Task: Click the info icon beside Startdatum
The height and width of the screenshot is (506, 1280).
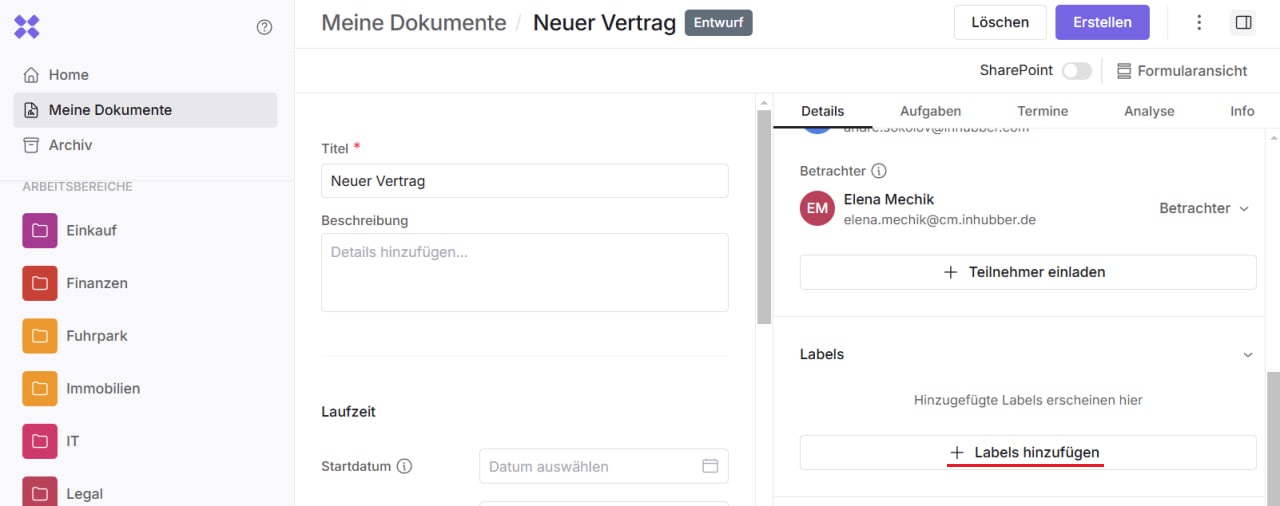Action: coord(405,466)
